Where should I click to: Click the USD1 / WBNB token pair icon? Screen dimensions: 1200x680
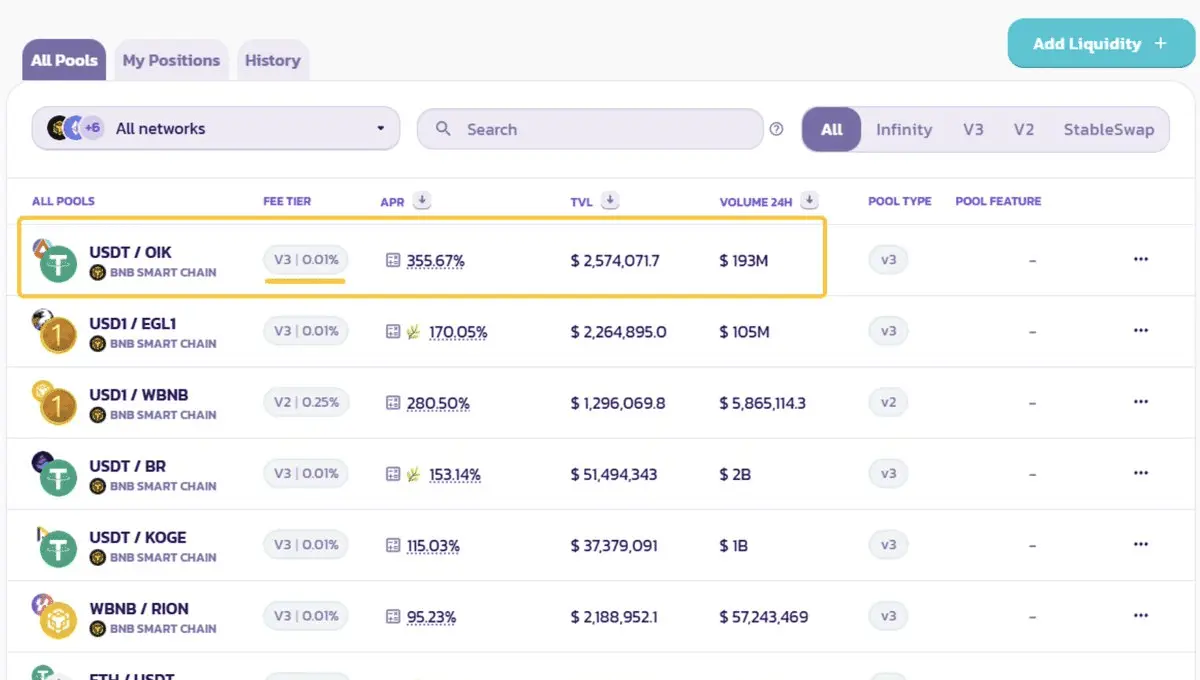tap(55, 402)
